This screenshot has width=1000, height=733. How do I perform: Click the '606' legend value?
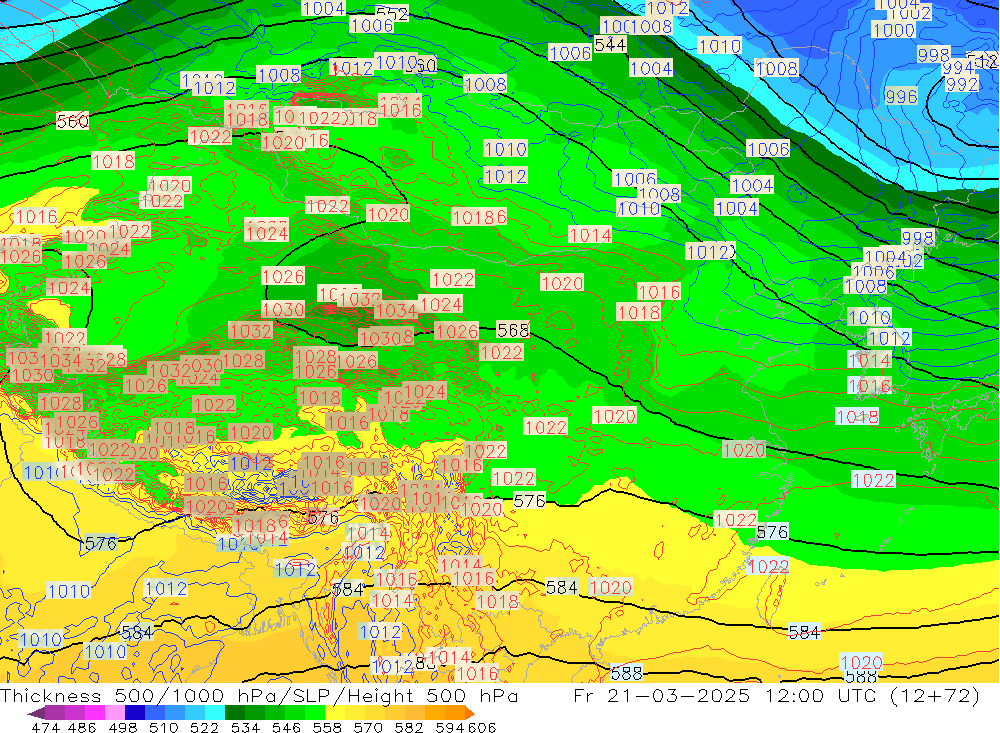tap(482, 727)
